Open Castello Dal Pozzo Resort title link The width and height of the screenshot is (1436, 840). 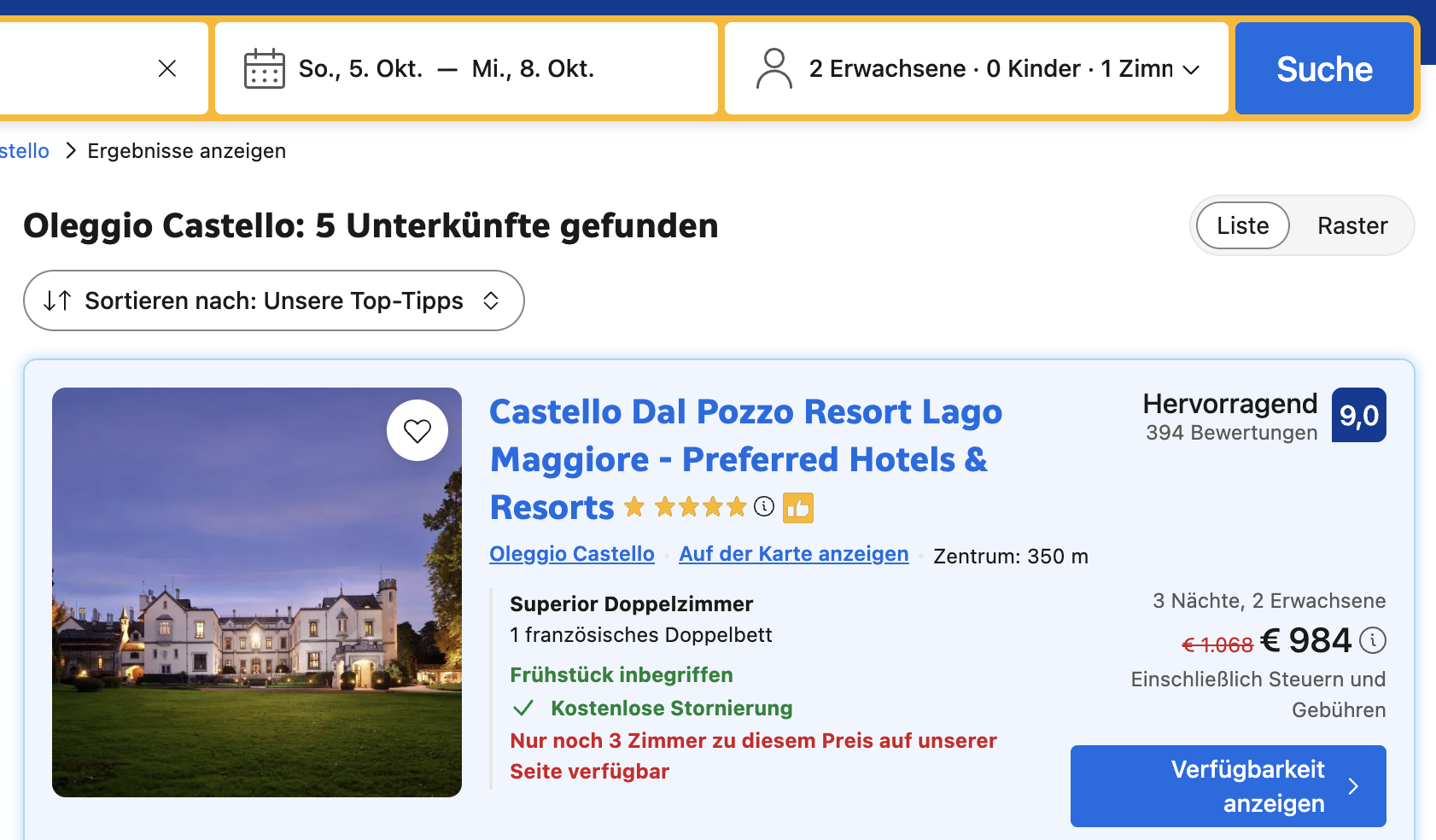(745, 459)
